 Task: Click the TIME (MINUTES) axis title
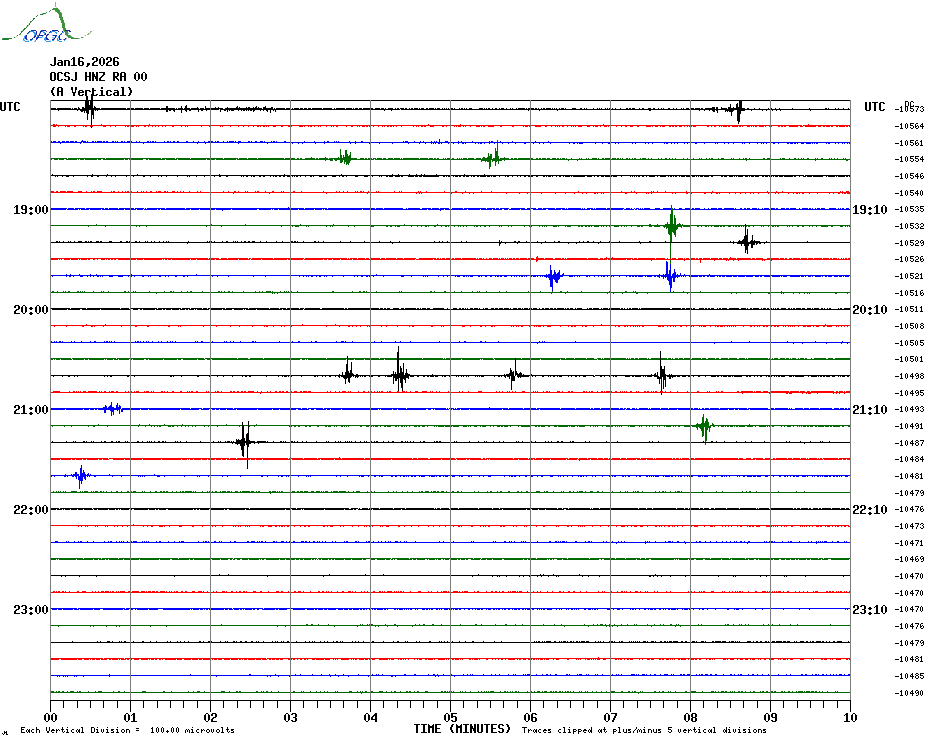click(462, 729)
